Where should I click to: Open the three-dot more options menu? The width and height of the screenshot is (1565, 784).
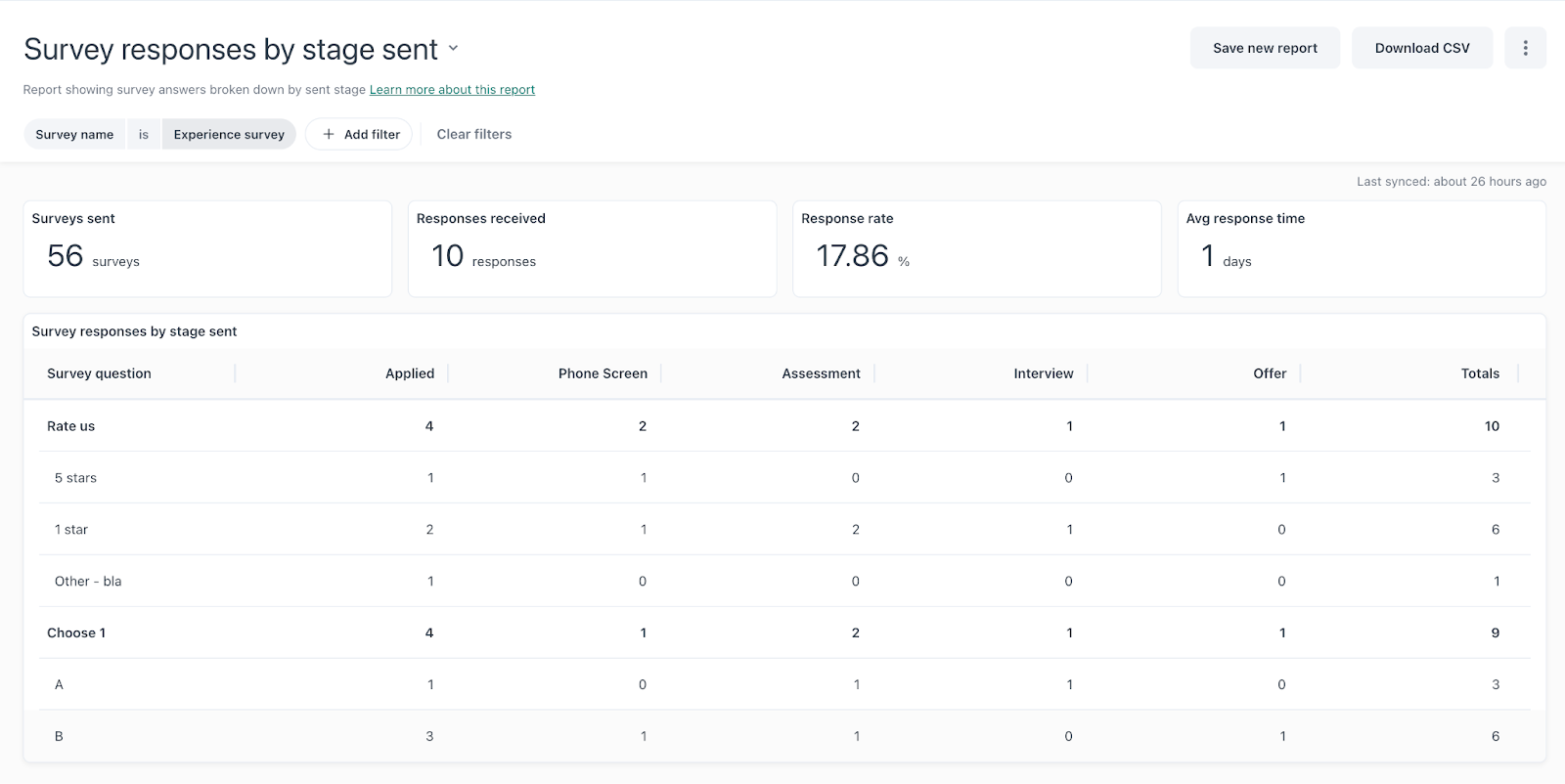pos(1525,48)
